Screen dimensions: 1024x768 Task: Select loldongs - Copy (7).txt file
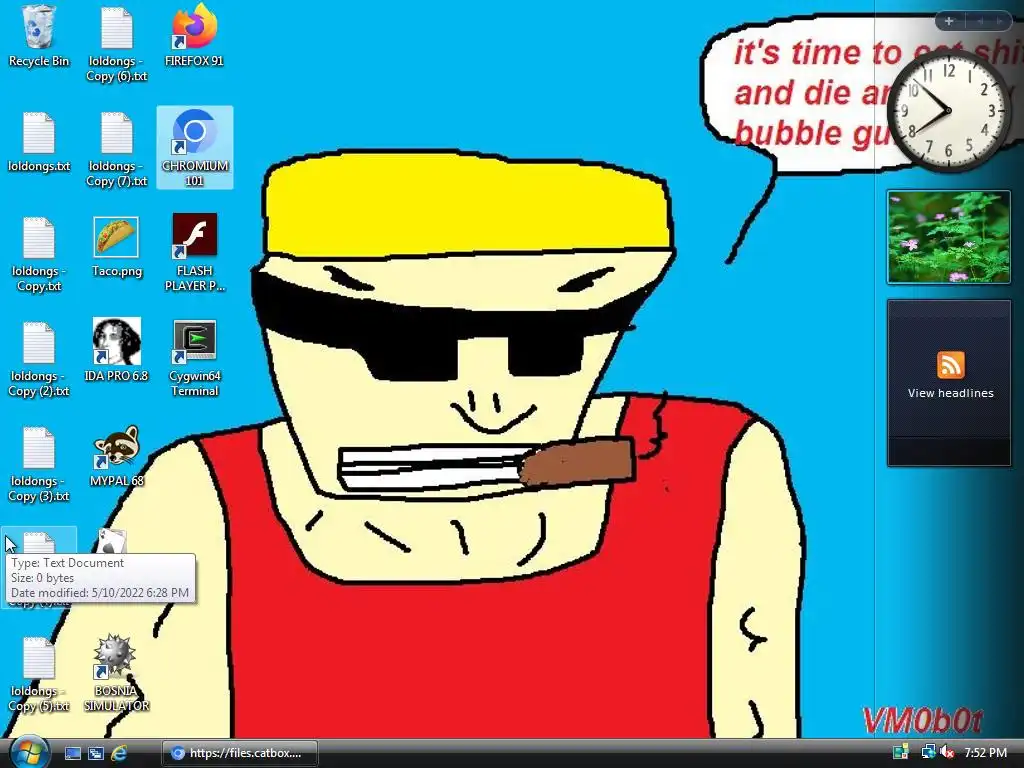(x=116, y=149)
